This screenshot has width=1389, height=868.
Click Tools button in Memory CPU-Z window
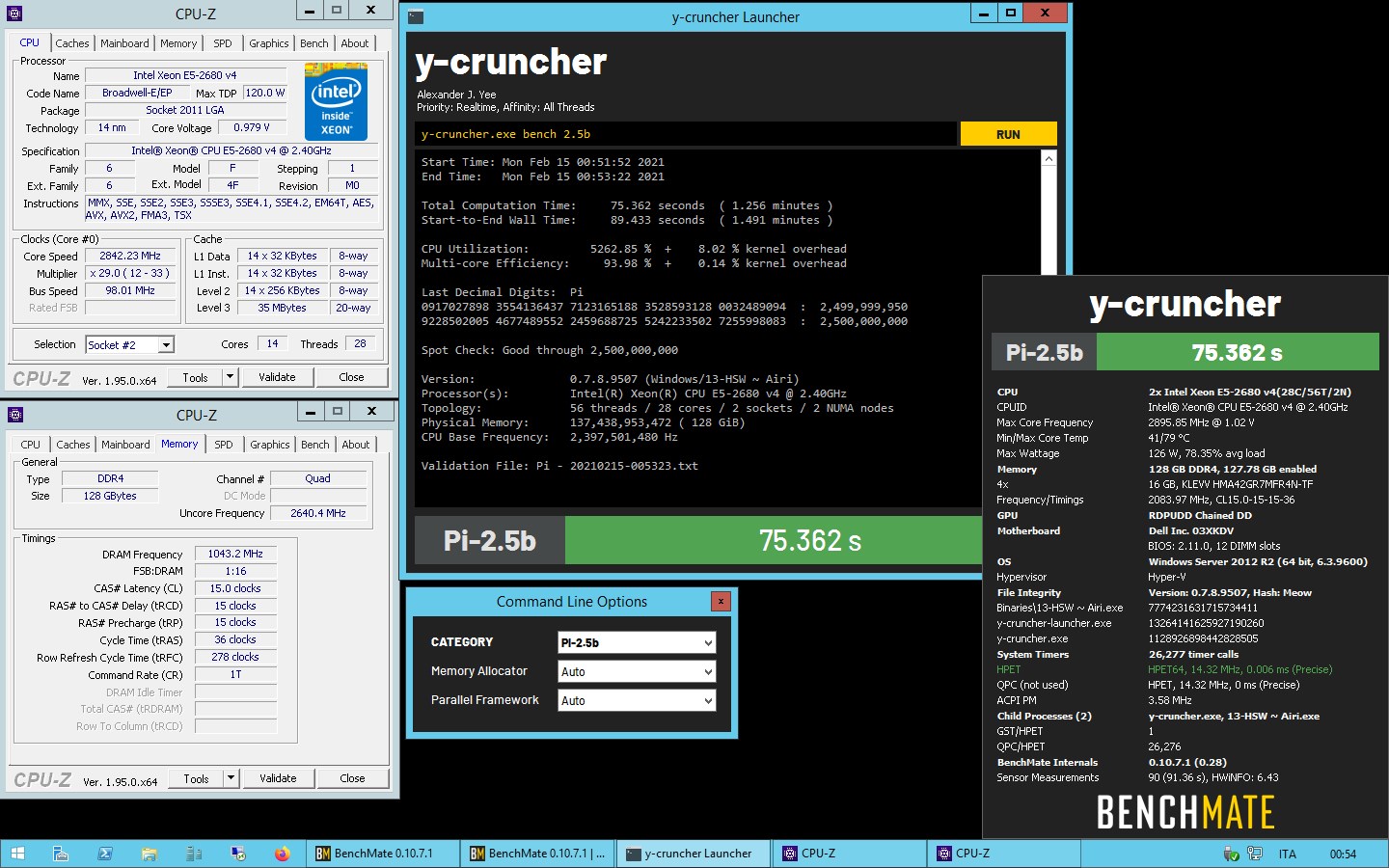tap(196, 778)
